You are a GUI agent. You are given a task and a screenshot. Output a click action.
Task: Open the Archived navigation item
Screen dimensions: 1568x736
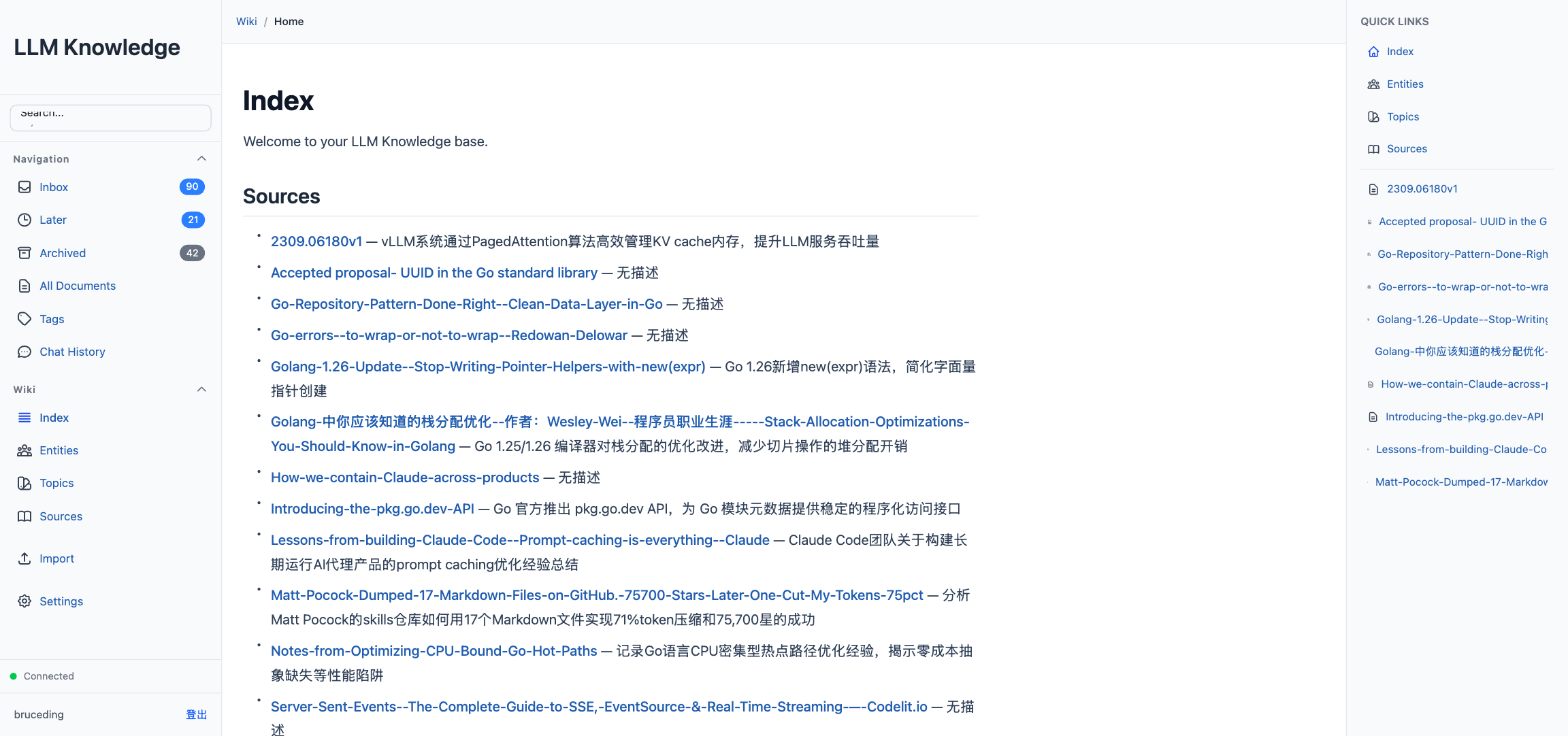pyautogui.click(x=110, y=253)
